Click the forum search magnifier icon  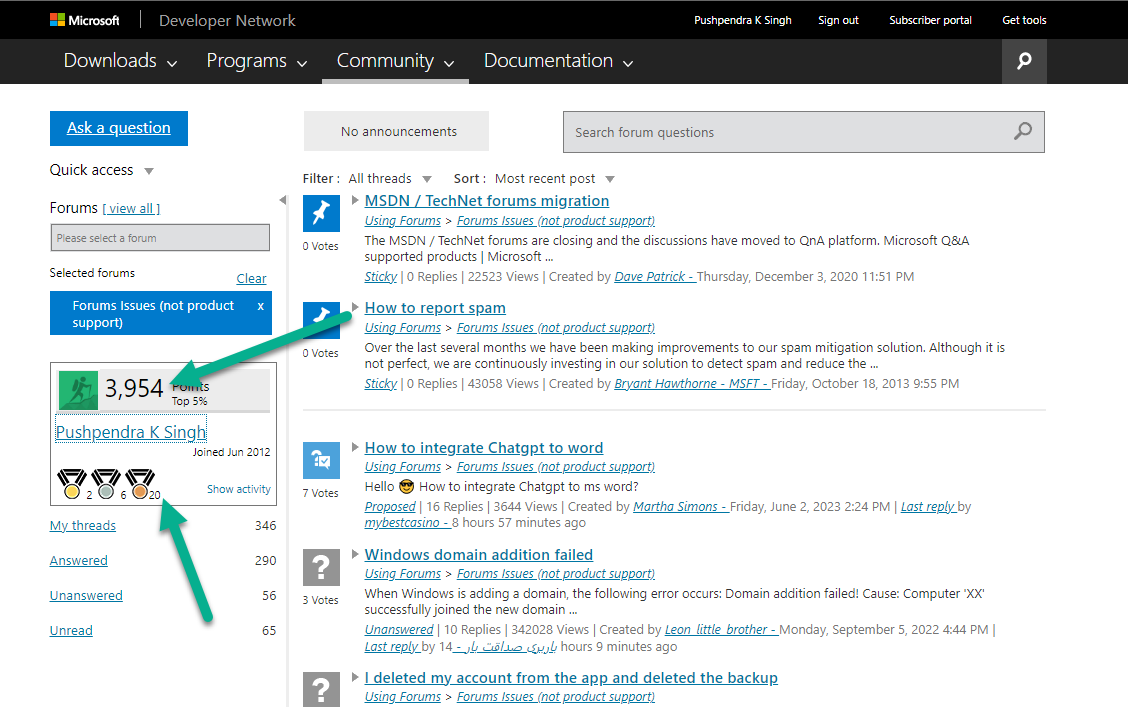click(1022, 132)
